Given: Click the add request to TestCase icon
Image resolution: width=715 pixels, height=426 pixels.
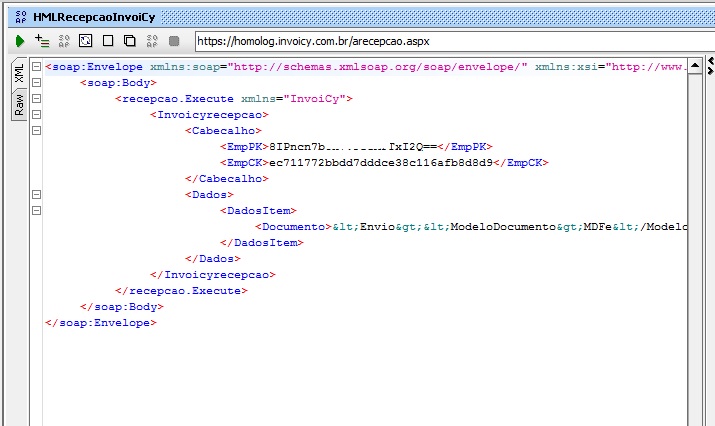Looking at the screenshot, I should [41, 41].
